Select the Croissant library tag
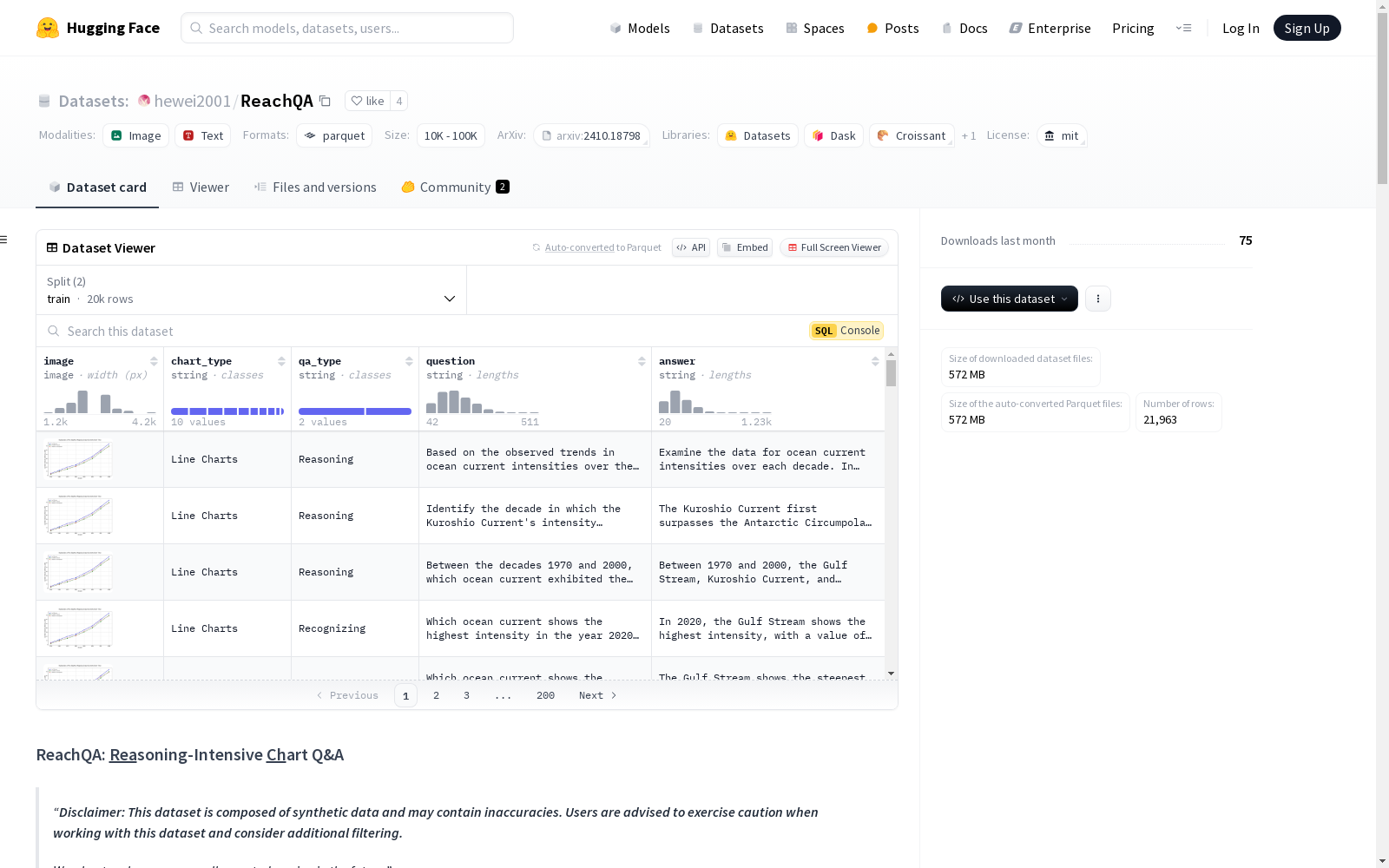This screenshot has height=868, width=1389. [912, 135]
